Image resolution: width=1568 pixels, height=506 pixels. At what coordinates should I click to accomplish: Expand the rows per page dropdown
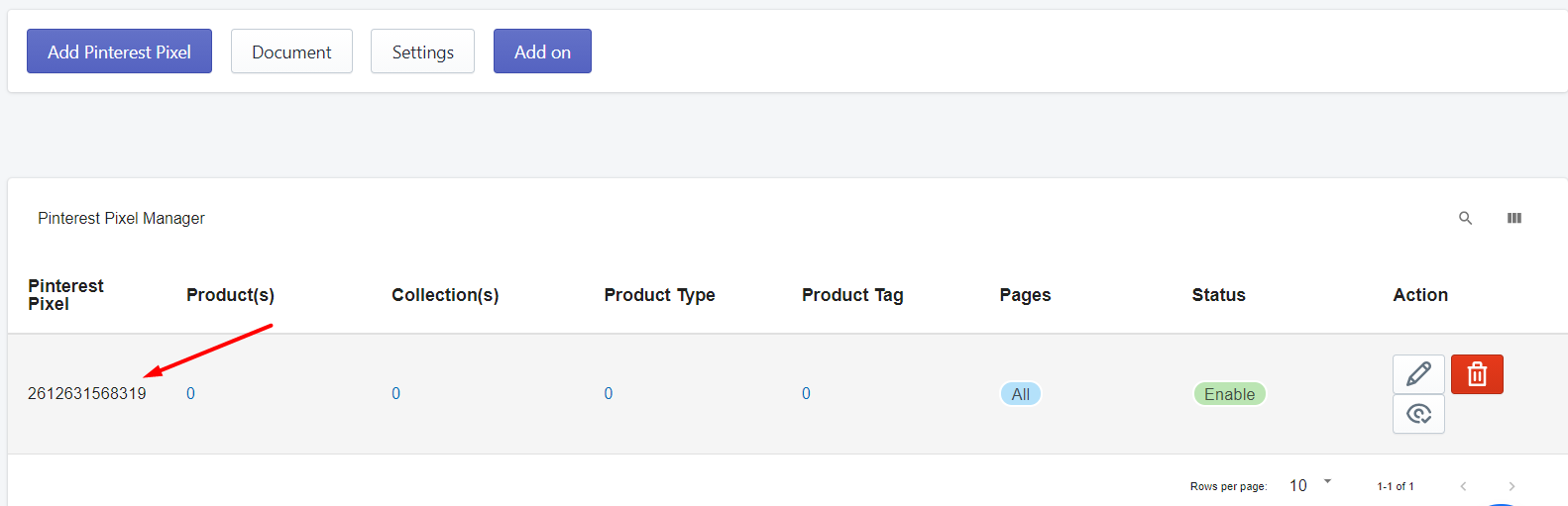tap(1310, 485)
